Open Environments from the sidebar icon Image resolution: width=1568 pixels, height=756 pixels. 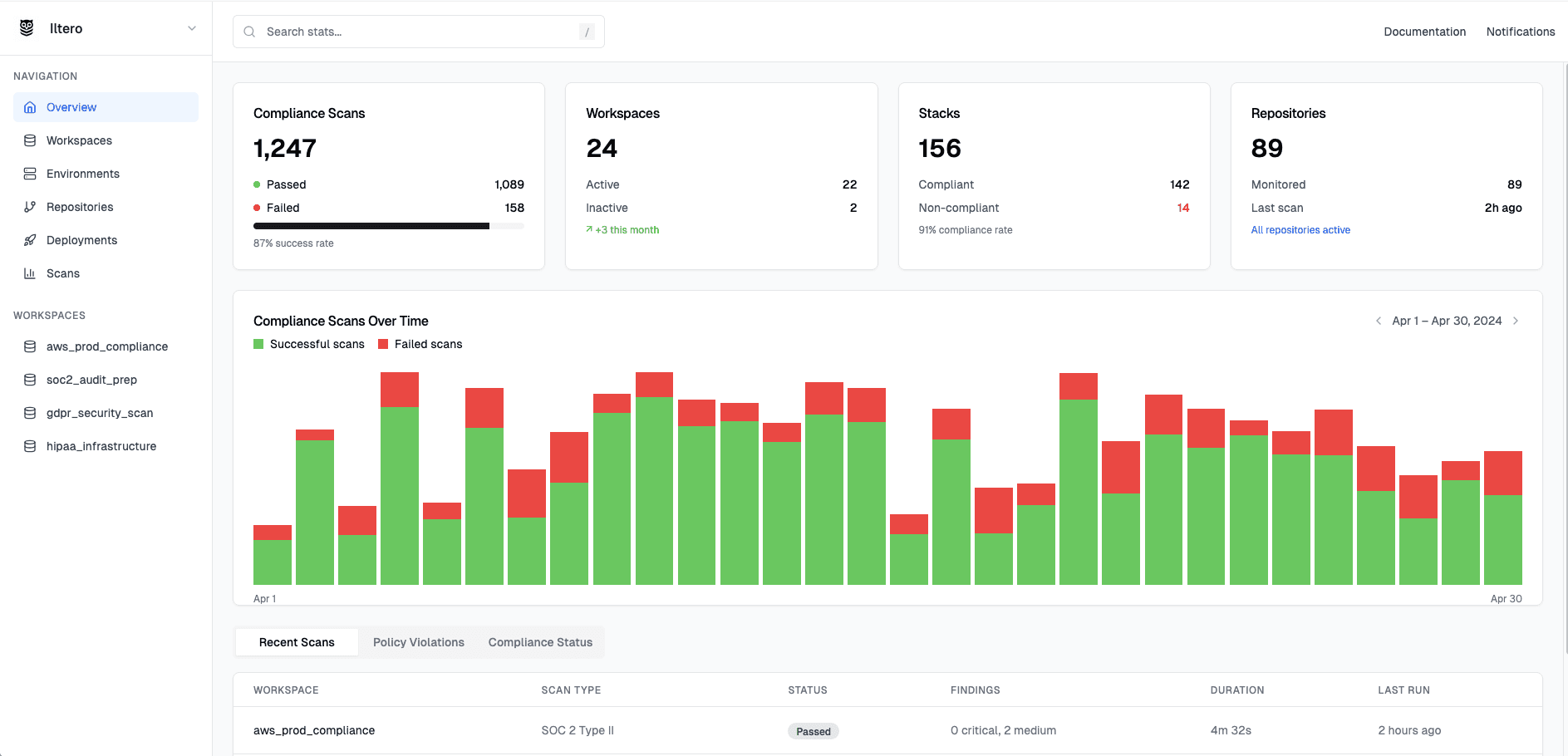pos(30,174)
